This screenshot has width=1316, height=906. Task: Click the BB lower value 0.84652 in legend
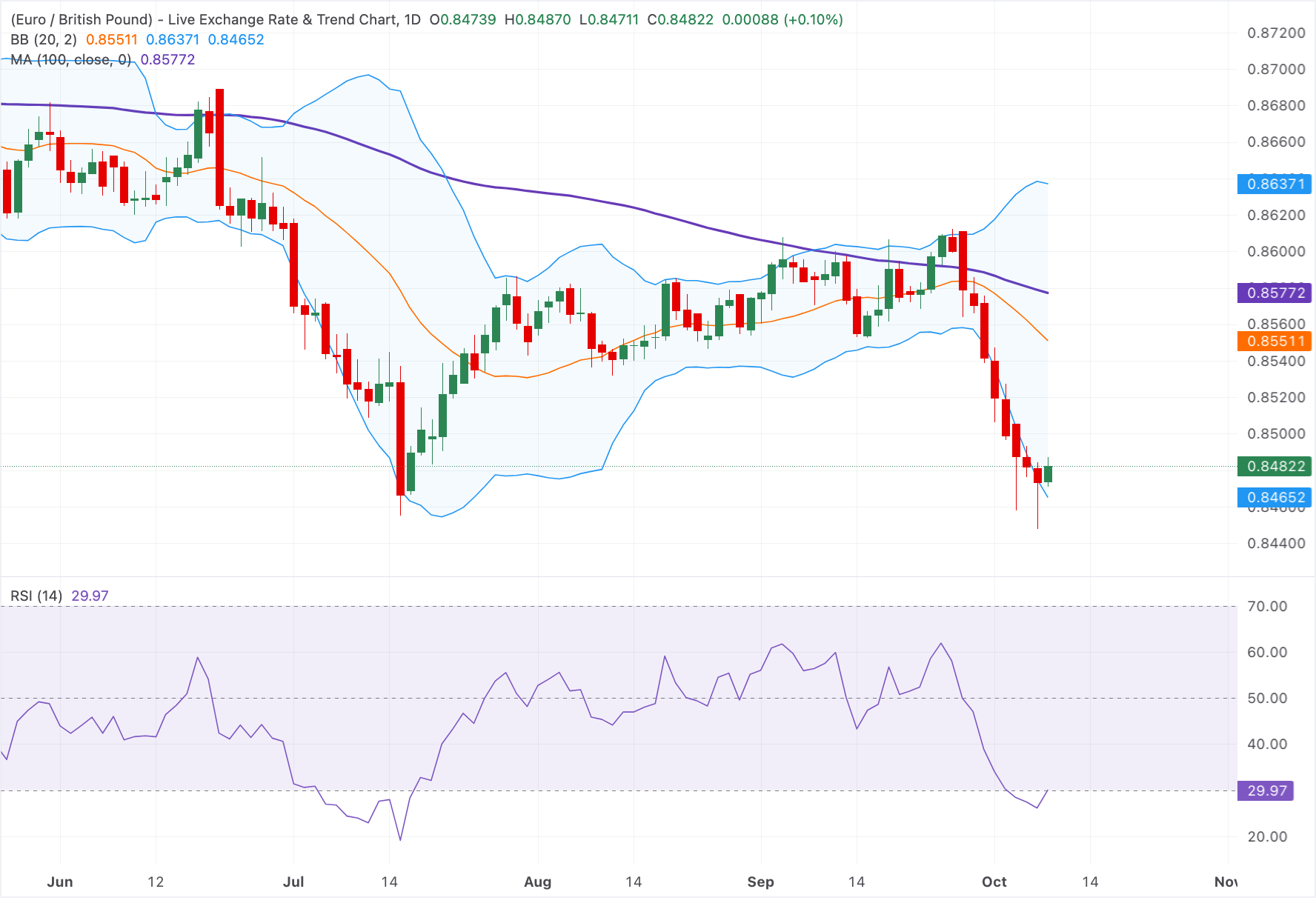click(236, 39)
